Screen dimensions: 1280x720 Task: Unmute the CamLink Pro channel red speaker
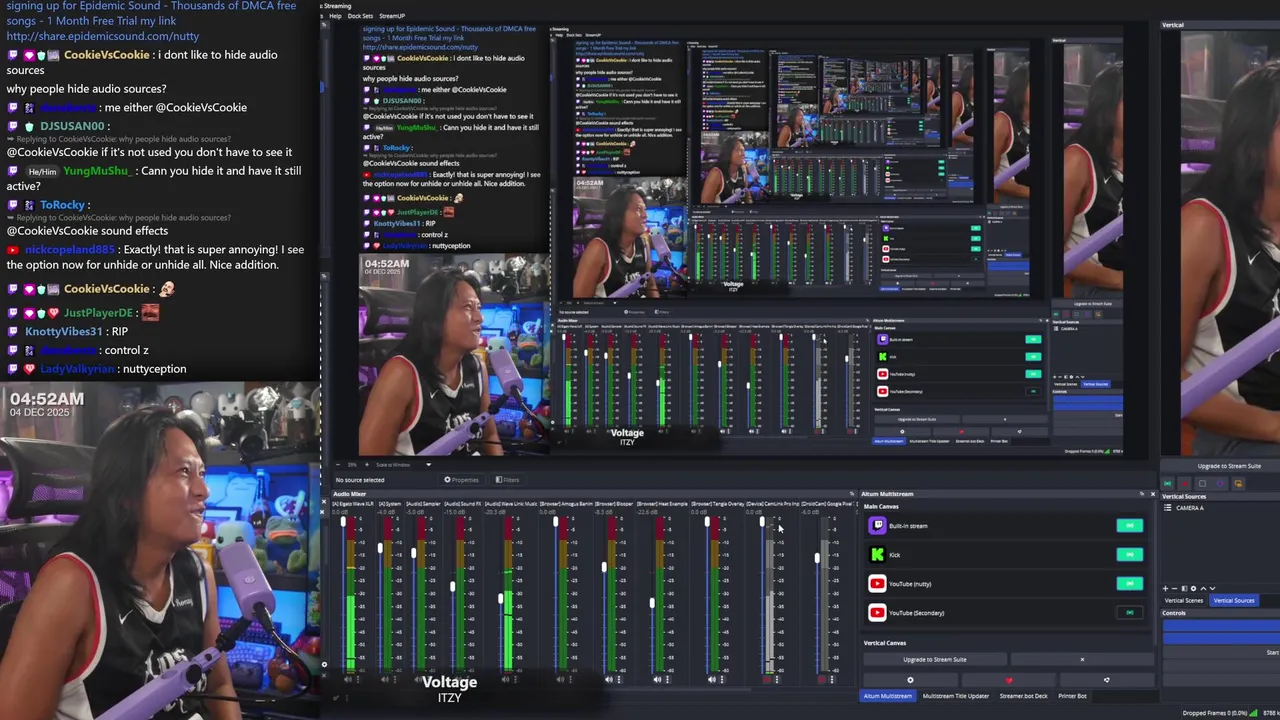click(x=767, y=679)
